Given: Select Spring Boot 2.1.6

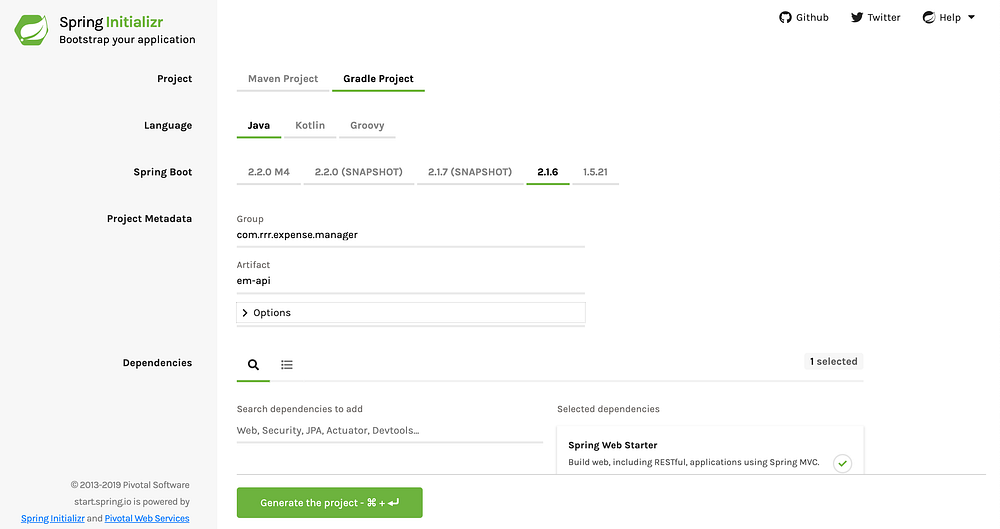Looking at the screenshot, I should pos(548,172).
